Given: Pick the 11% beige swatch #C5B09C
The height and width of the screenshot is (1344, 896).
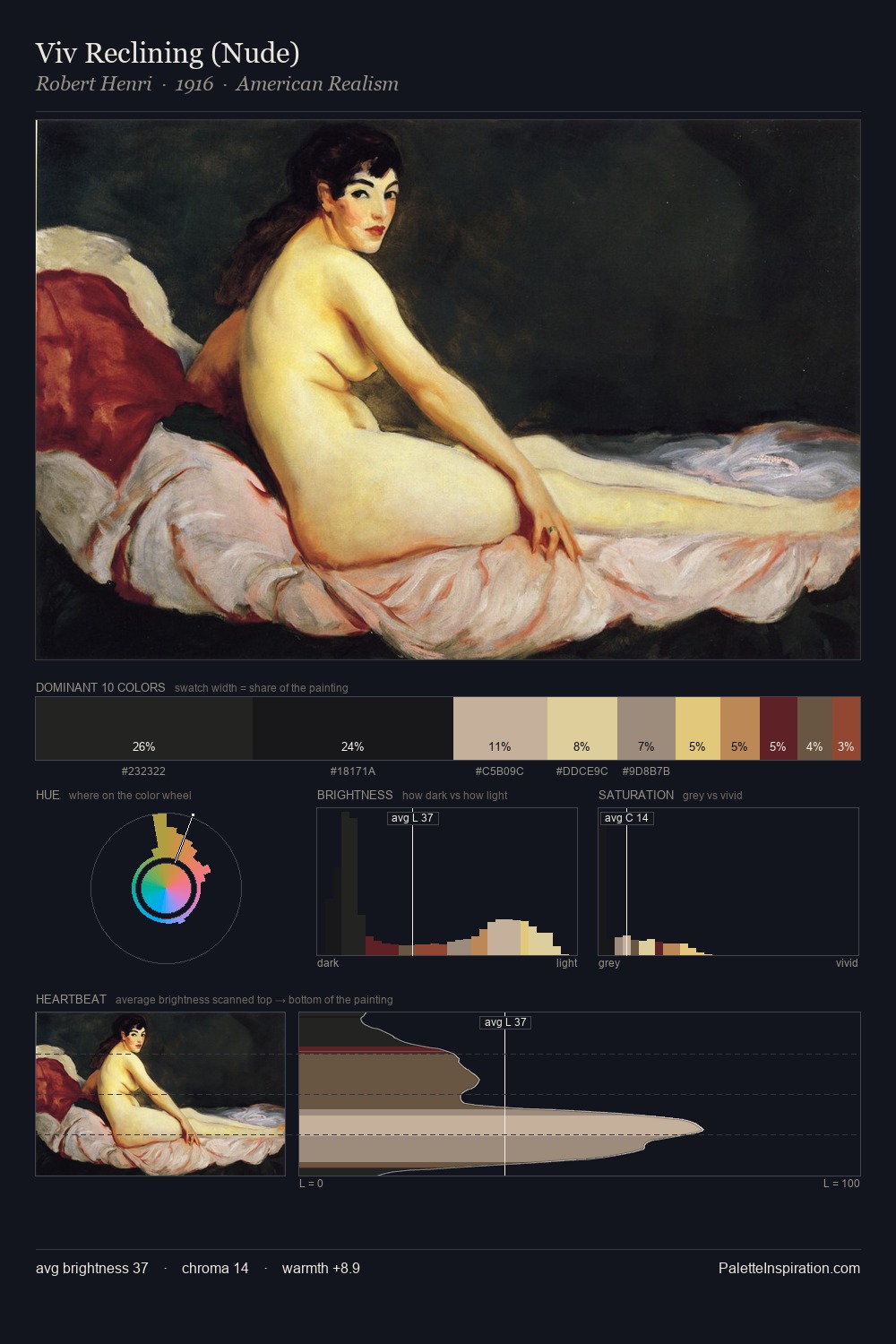Looking at the screenshot, I should point(500,728).
